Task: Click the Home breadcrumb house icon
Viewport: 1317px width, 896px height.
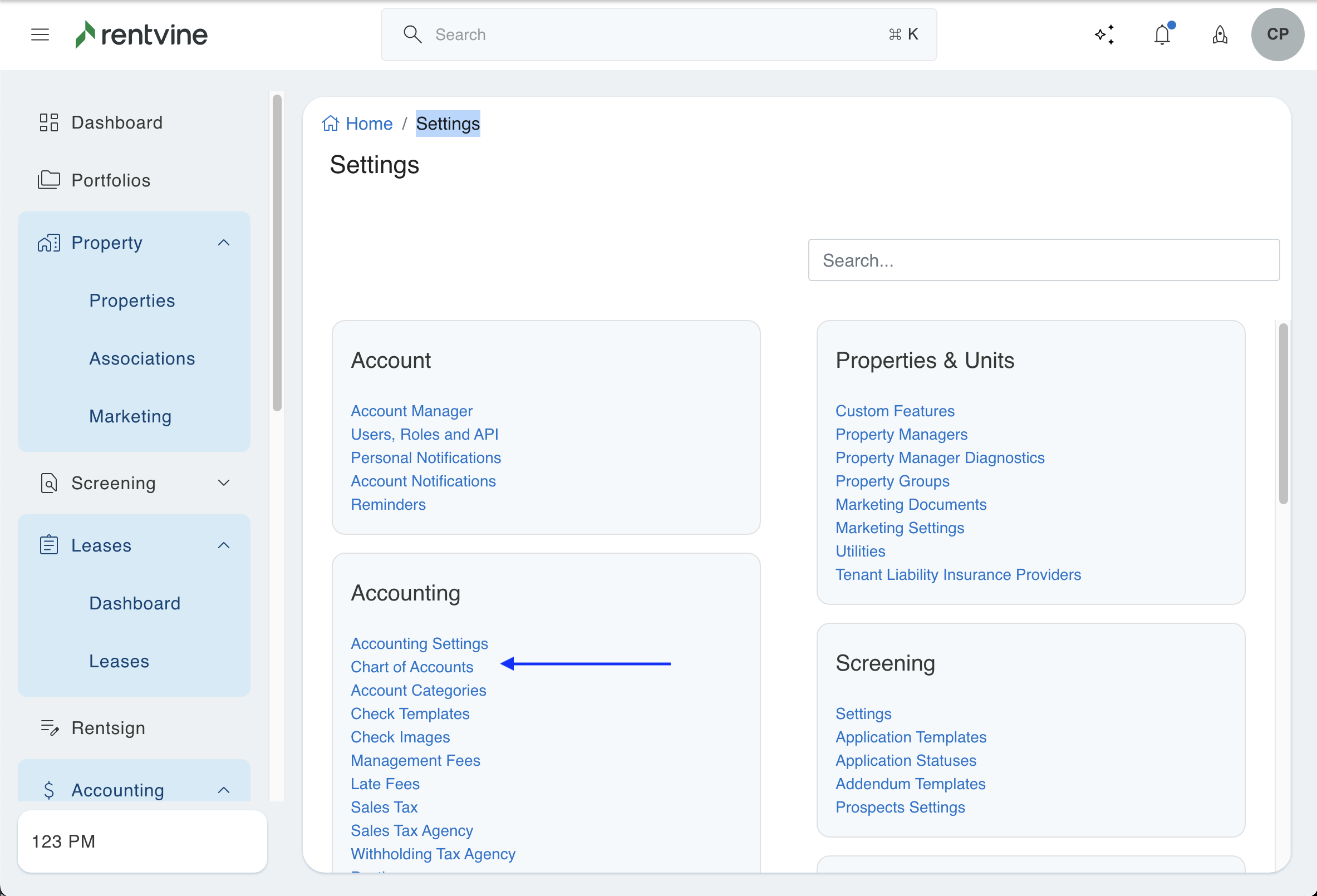Action: [x=331, y=123]
